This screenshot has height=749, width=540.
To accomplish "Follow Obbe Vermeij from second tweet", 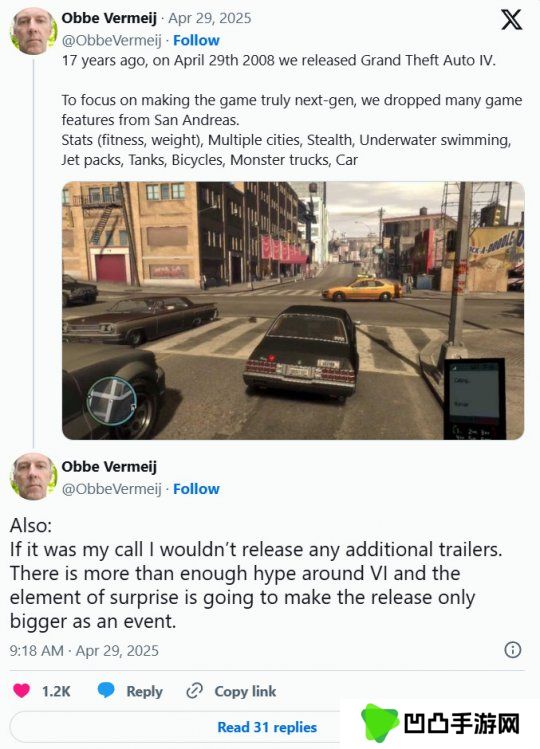I will 196,489.
